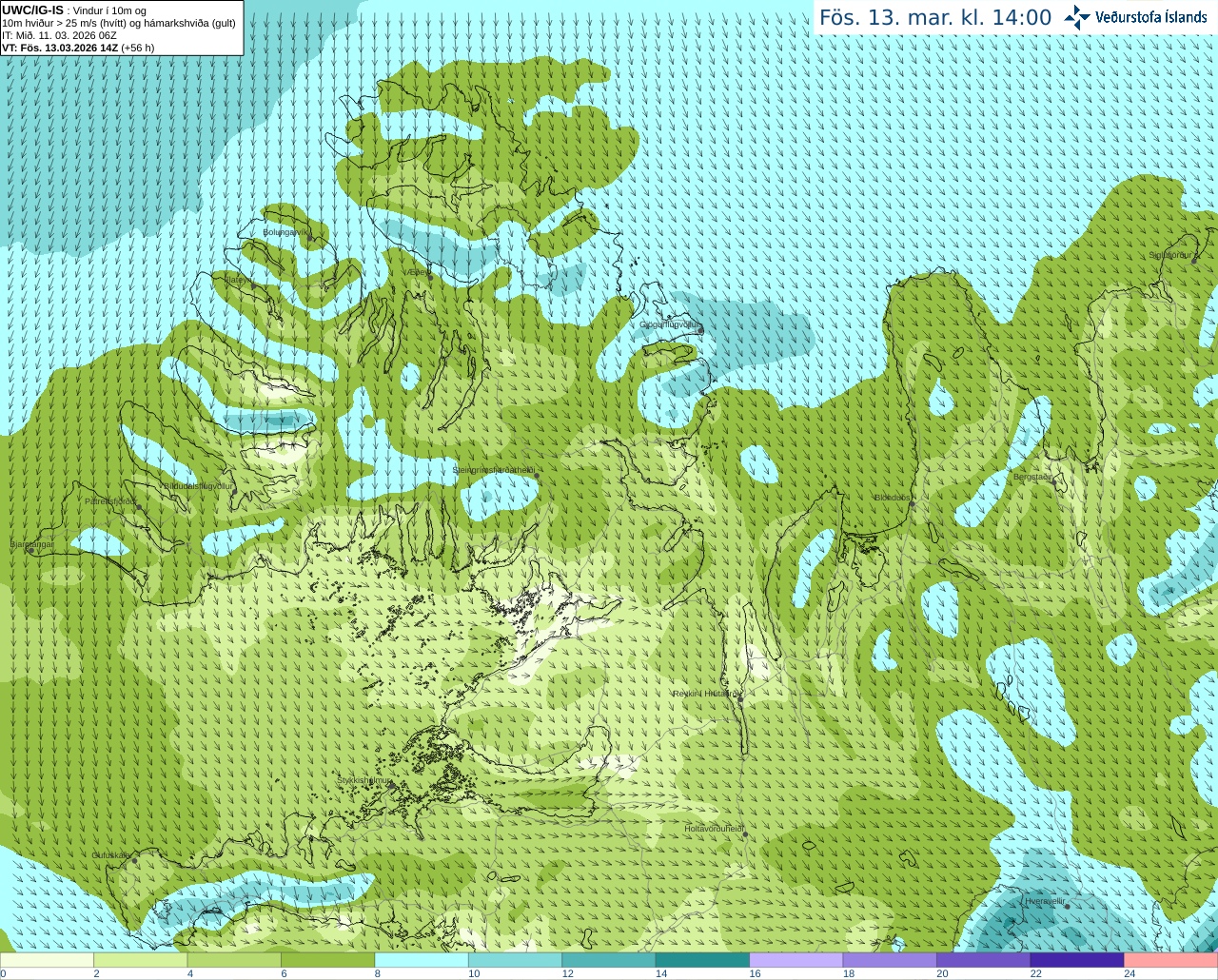Click the Gjögurflugvöllur place label

pos(669,324)
